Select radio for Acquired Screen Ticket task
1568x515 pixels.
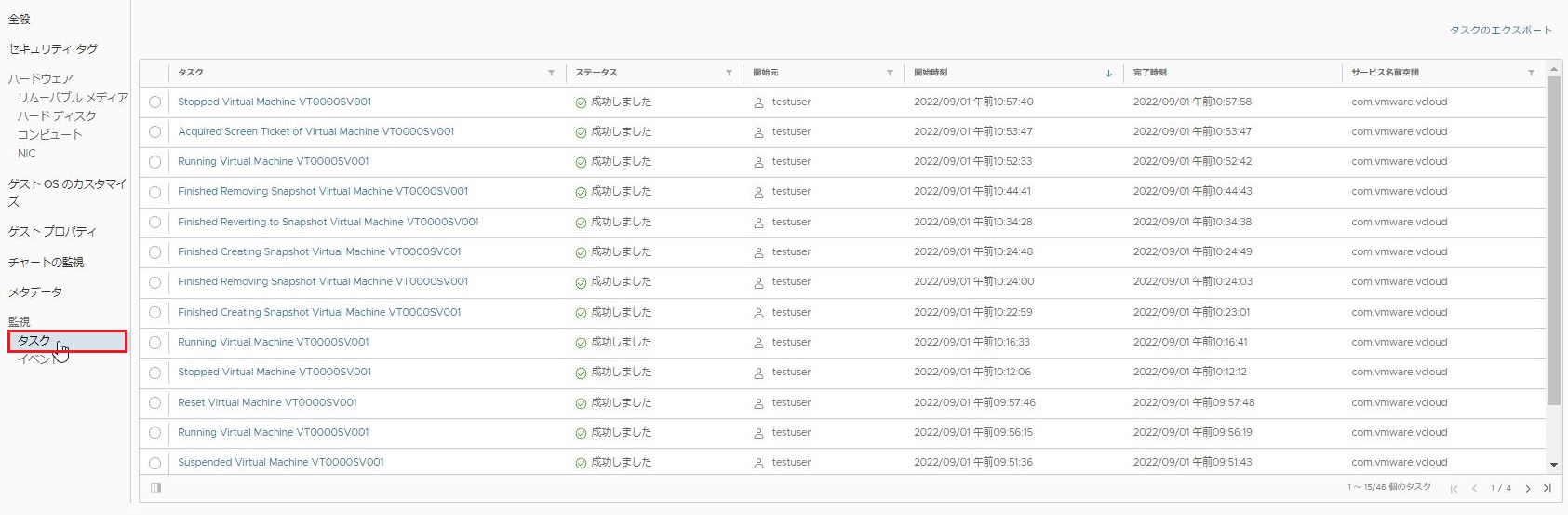[x=154, y=132]
